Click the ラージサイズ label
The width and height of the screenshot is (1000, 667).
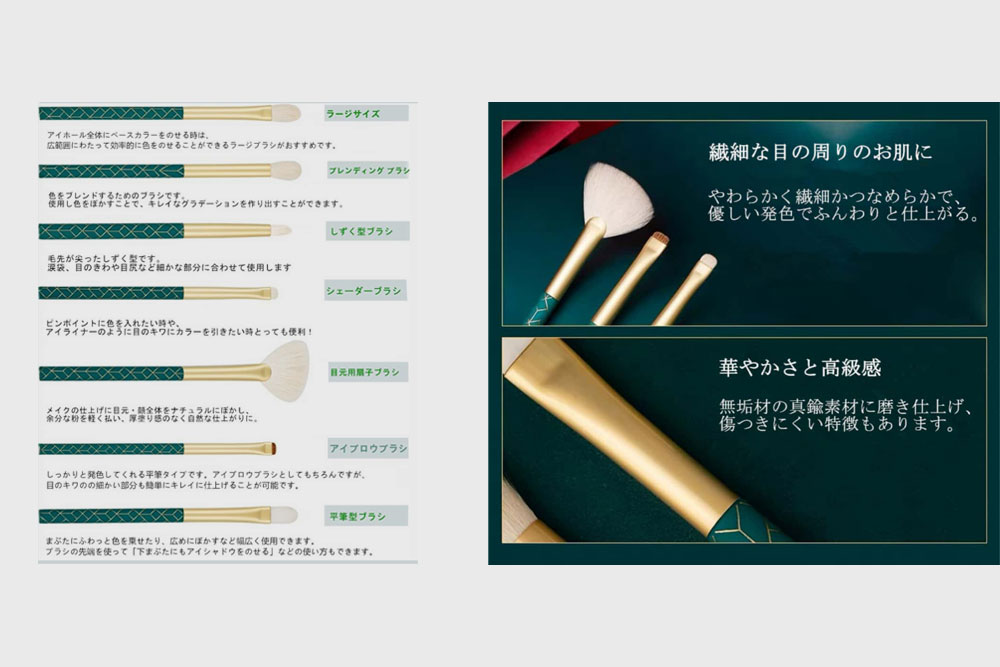tap(355, 114)
